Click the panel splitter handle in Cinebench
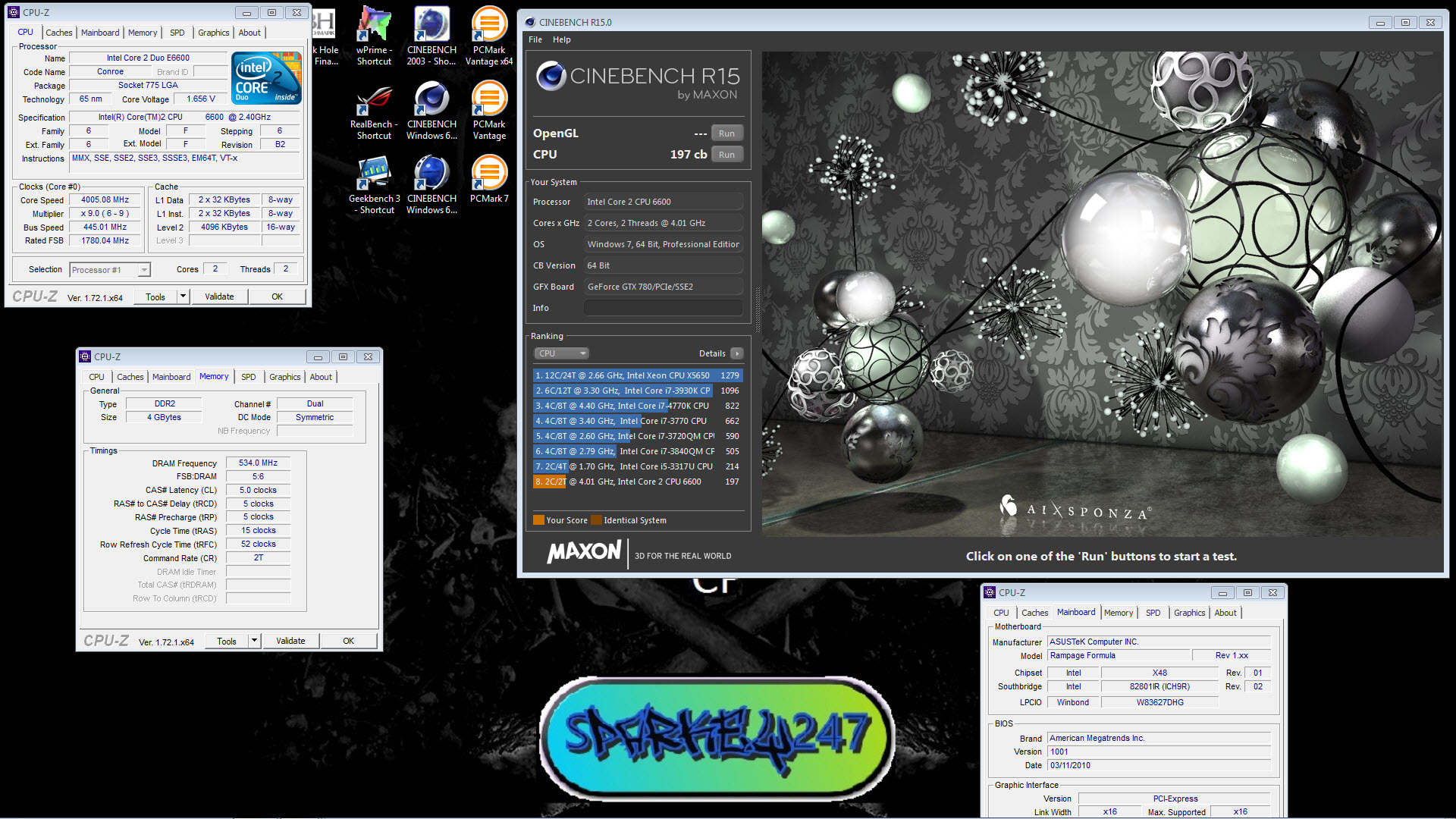The height and width of the screenshot is (819, 1456). point(758,310)
